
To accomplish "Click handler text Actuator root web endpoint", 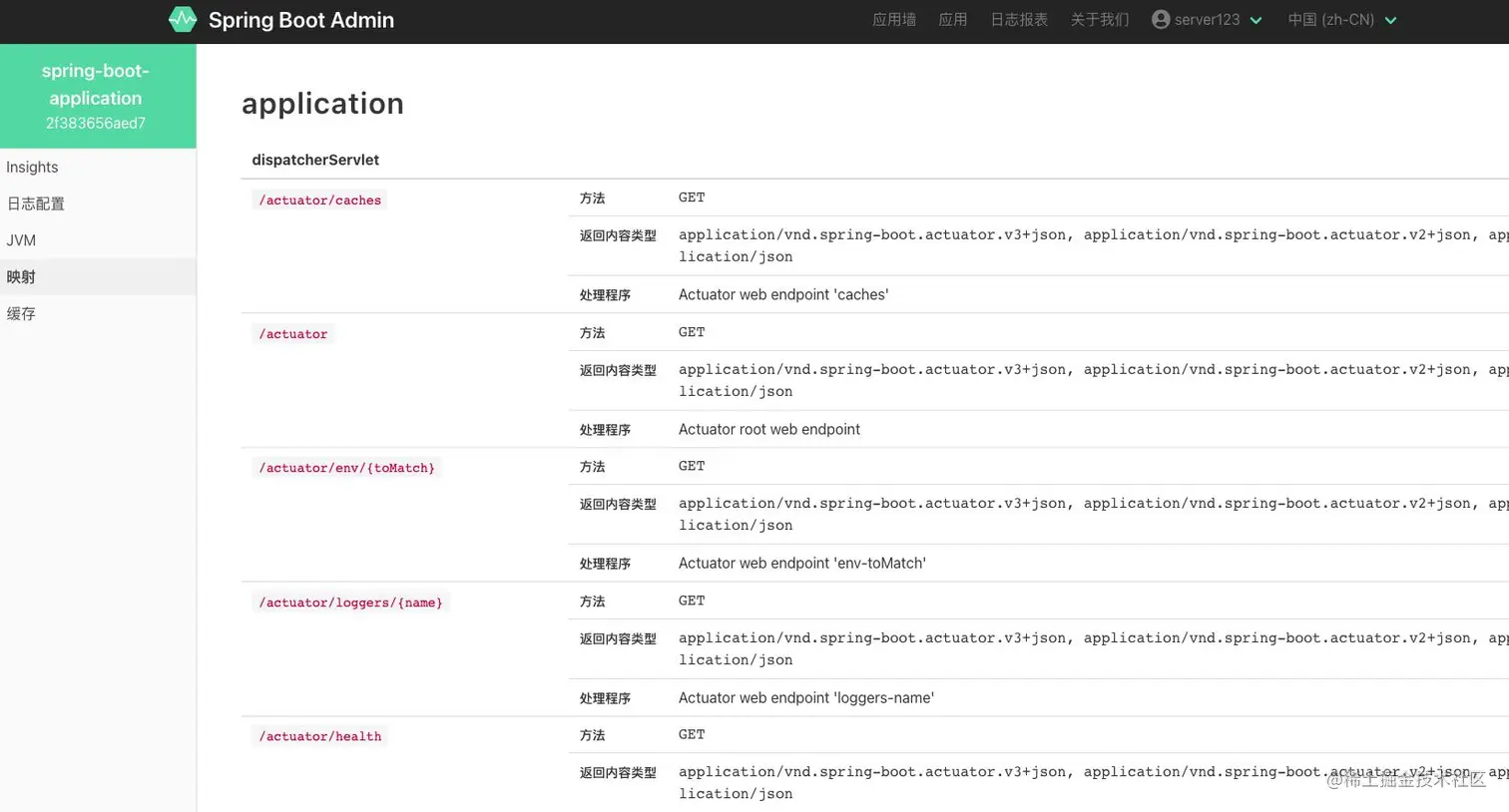I will (x=769, y=429).
